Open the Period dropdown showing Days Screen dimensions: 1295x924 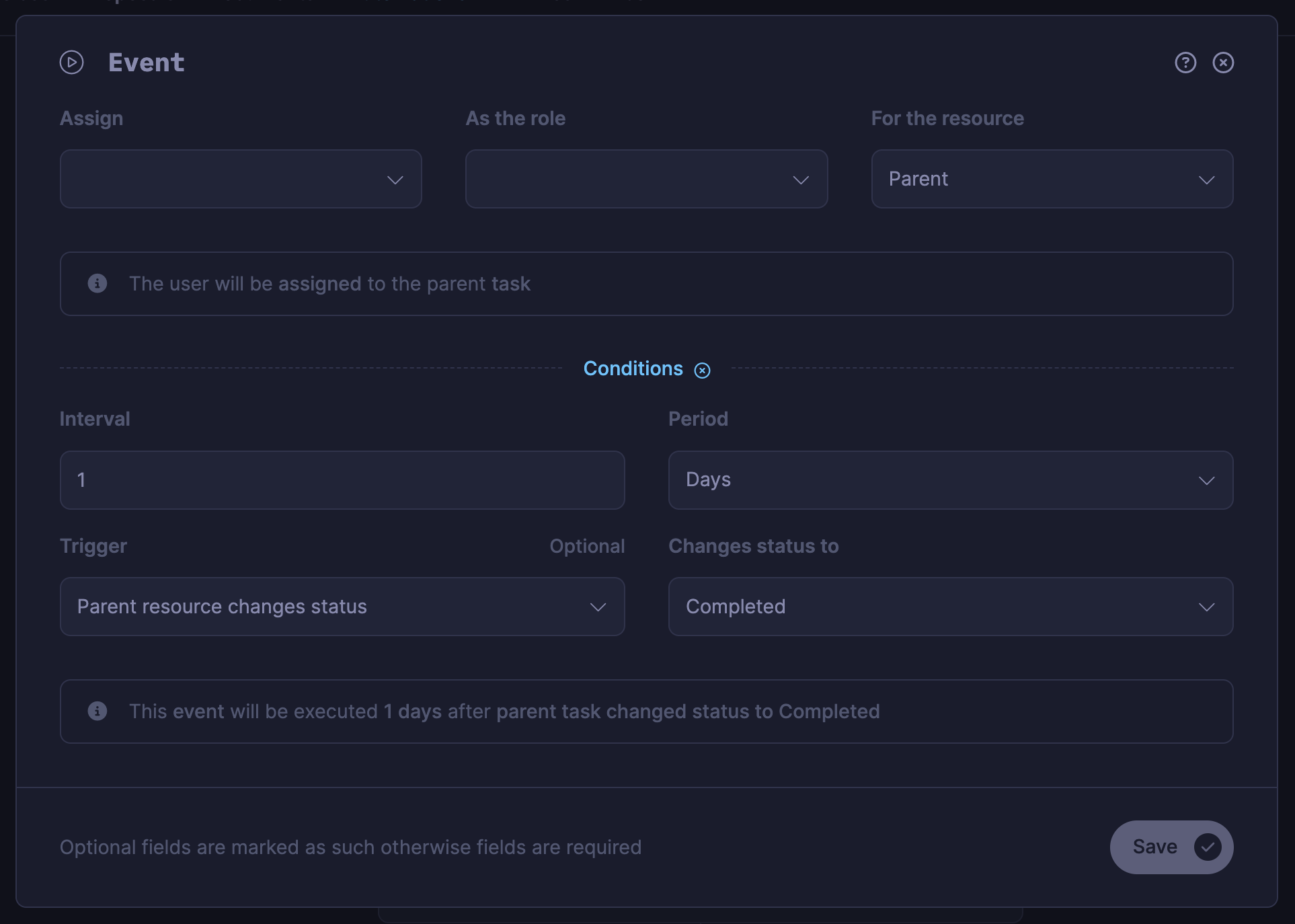click(950, 479)
